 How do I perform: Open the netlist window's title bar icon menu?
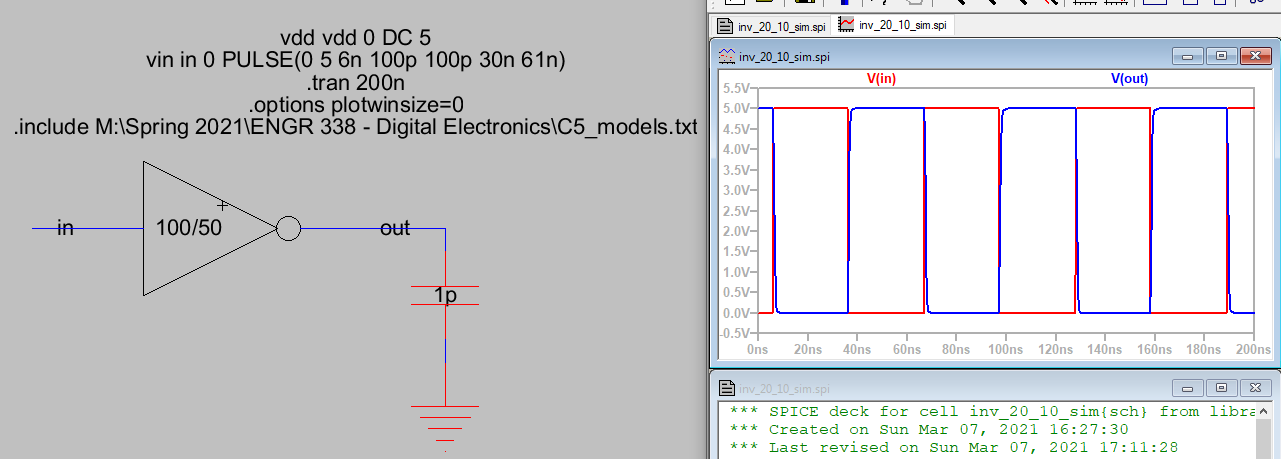728,388
